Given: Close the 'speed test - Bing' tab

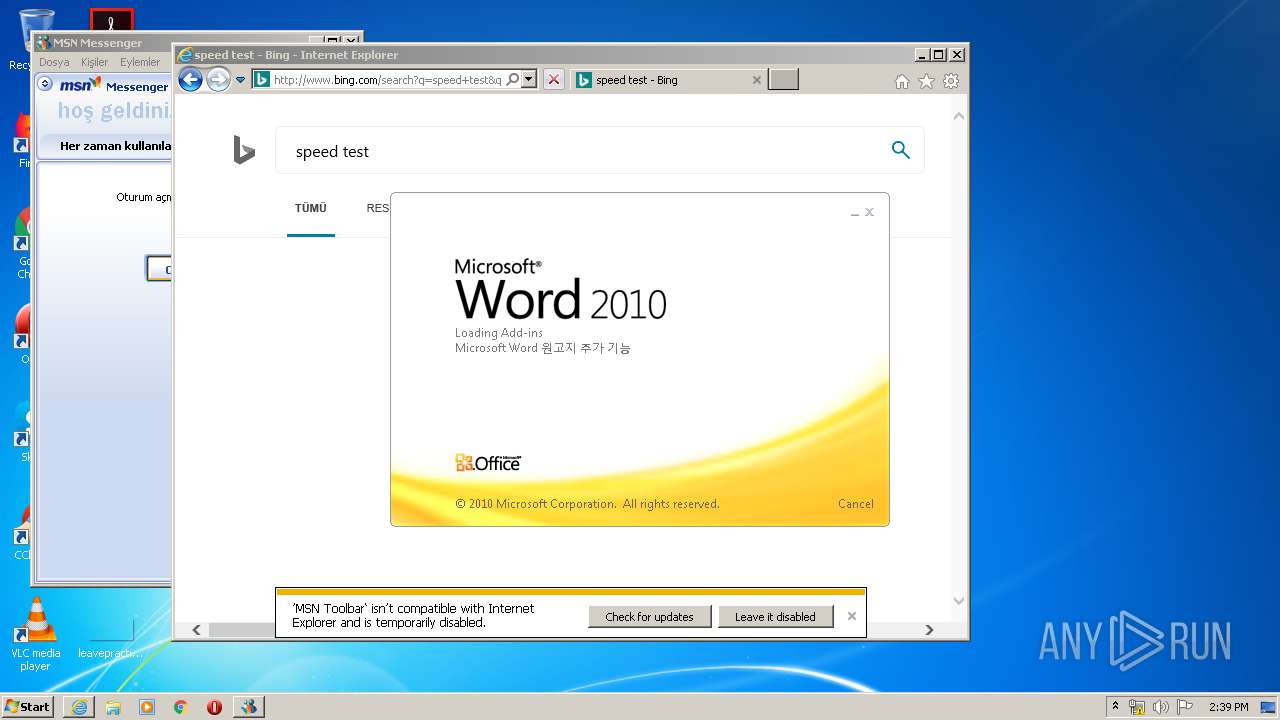Looking at the screenshot, I should coord(757,80).
